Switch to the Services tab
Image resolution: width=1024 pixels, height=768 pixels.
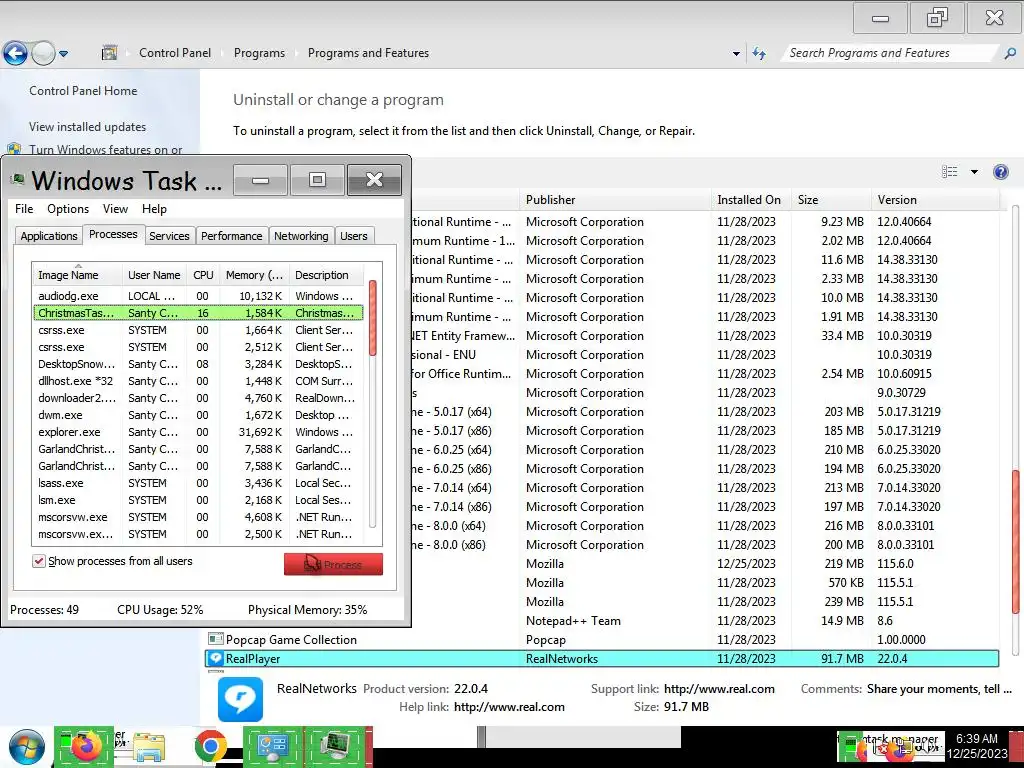169,236
